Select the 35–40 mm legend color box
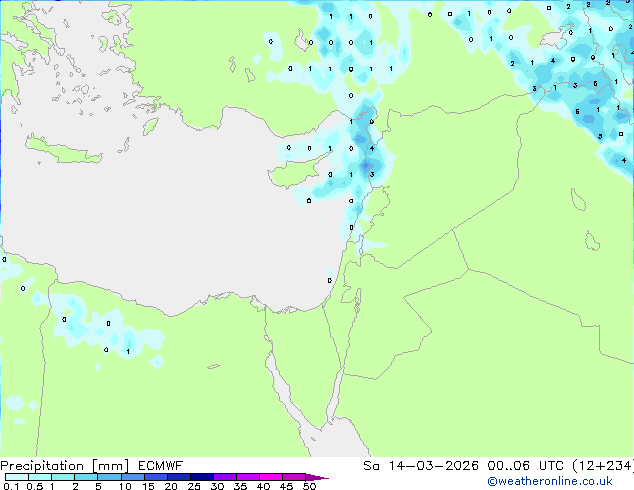634x490 pixels. (x=247, y=477)
